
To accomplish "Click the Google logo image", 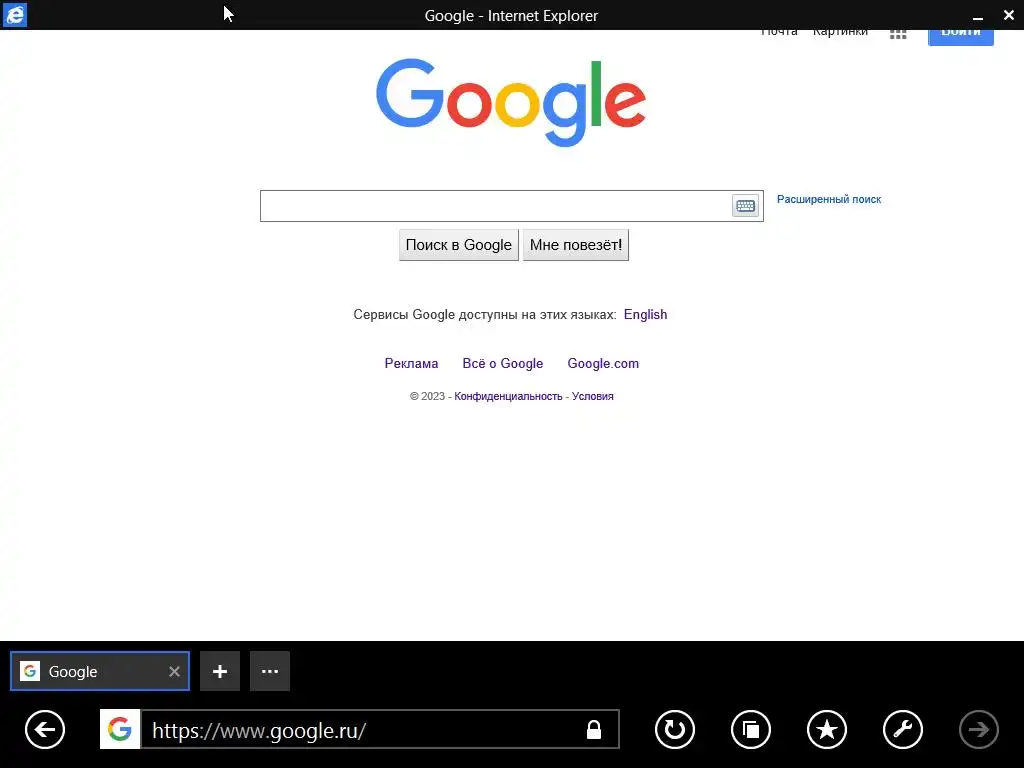I will point(511,103).
